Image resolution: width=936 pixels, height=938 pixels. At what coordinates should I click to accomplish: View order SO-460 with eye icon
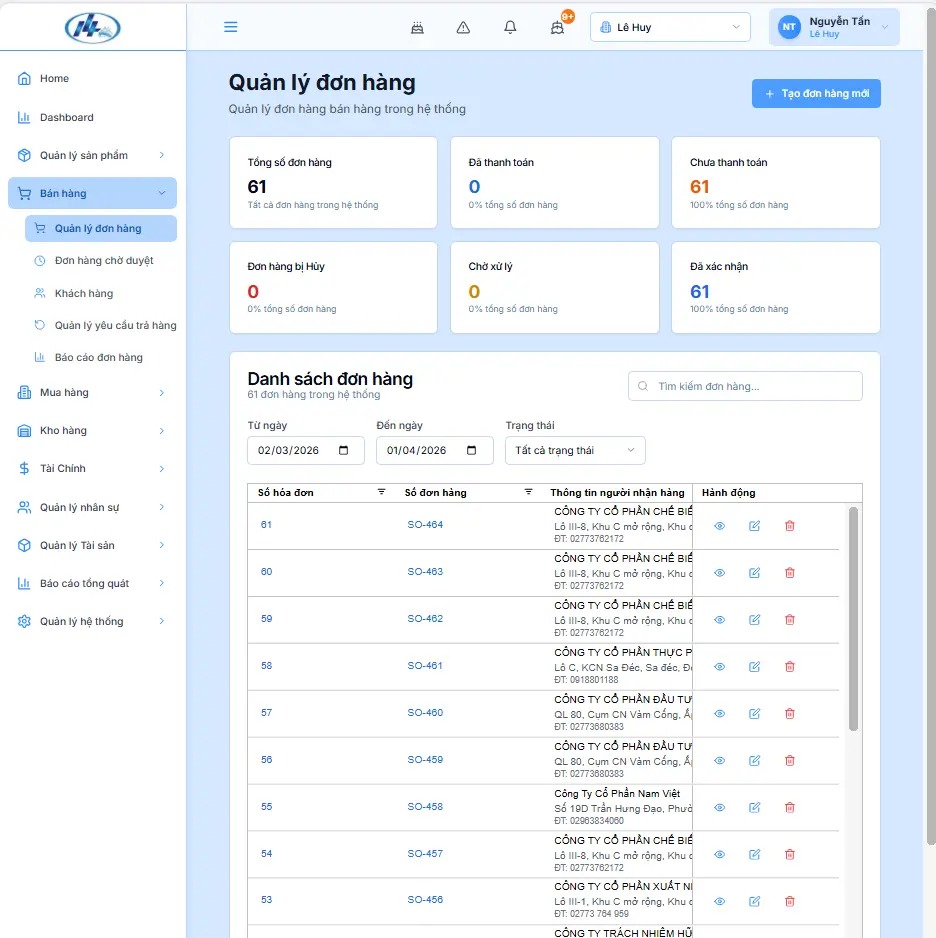point(719,714)
